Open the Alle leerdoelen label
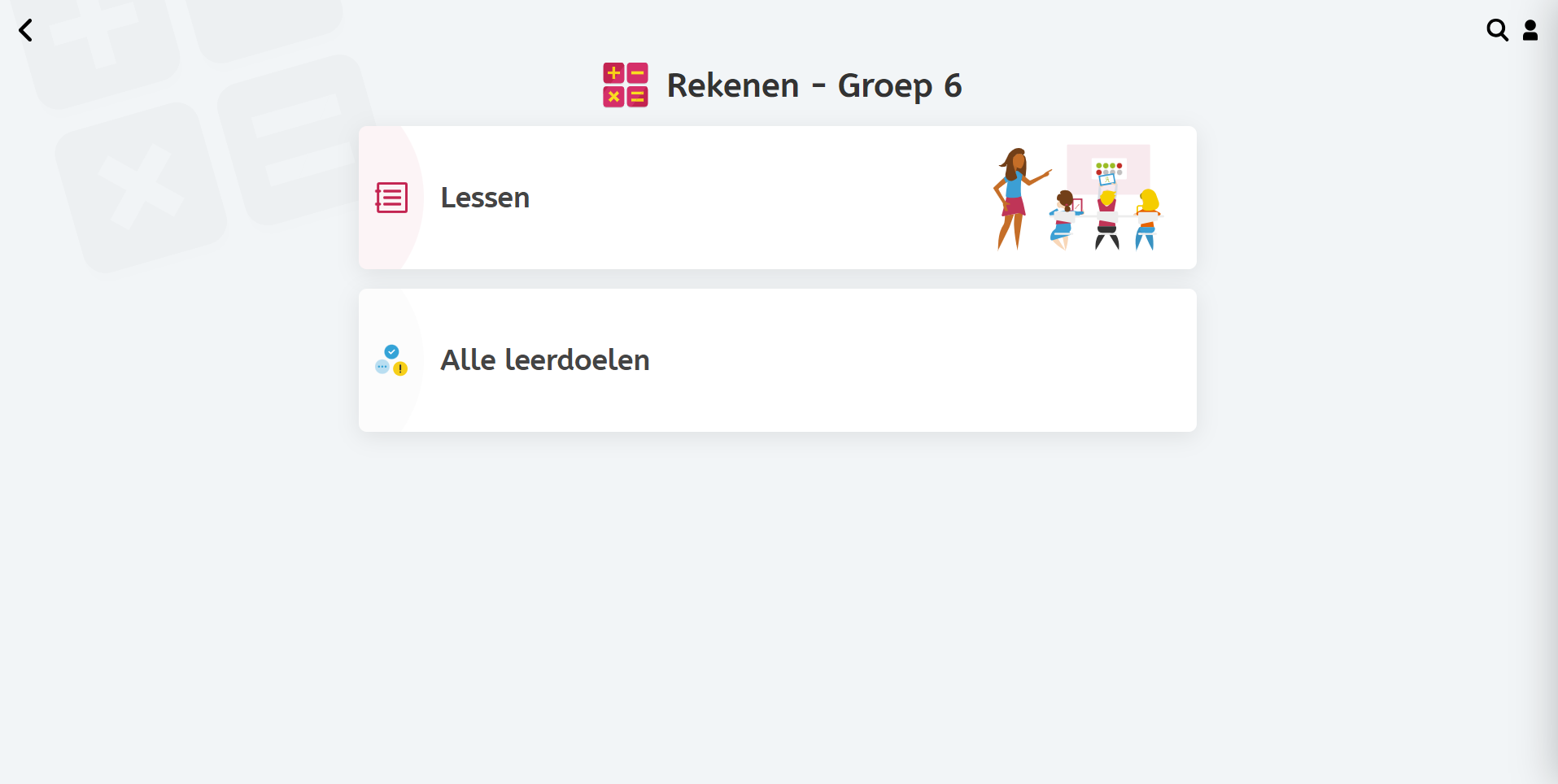1558x784 pixels. pyautogui.click(x=545, y=360)
